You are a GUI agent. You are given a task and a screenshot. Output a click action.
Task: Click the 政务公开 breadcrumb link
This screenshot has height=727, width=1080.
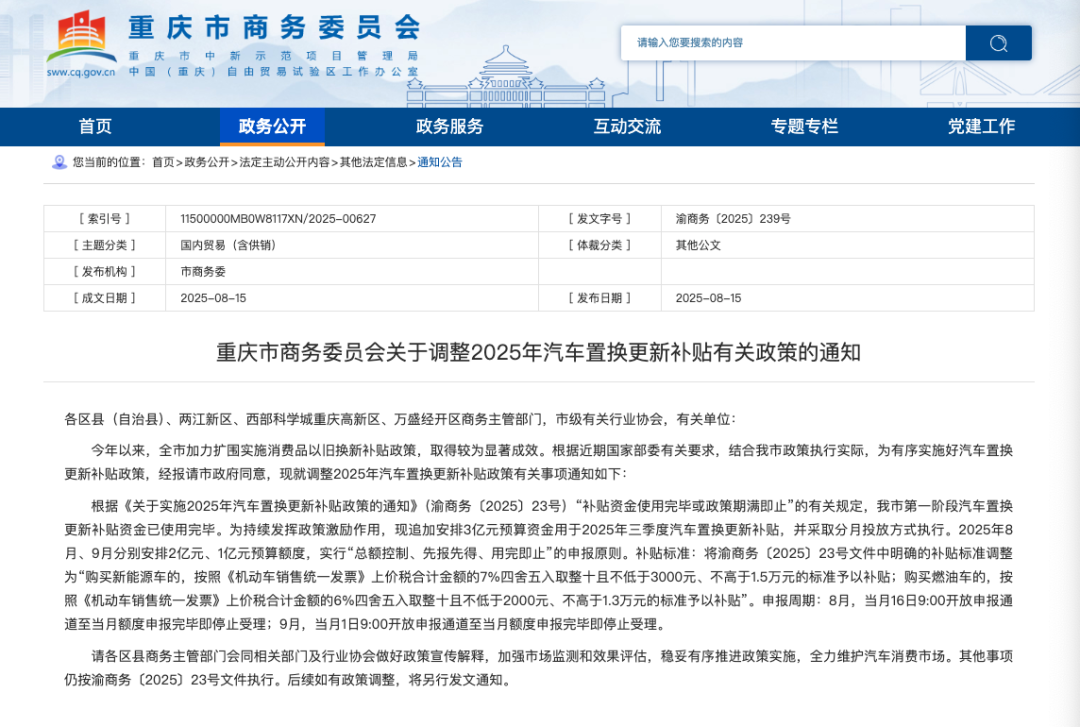click(x=207, y=163)
